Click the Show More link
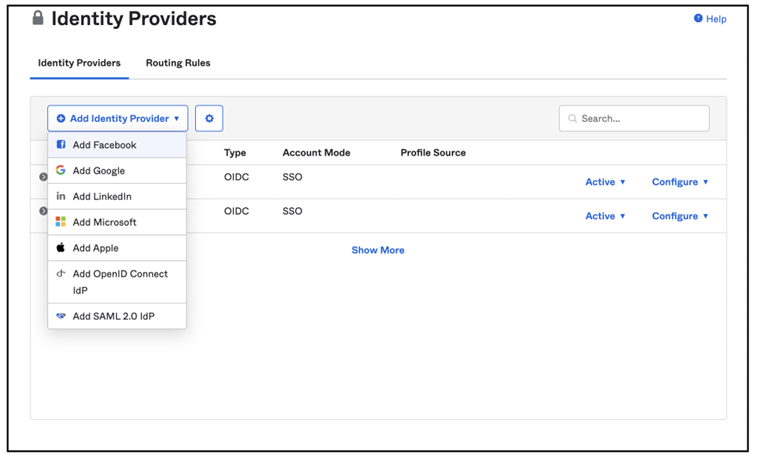Image resolution: width=757 pixels, height=459 pixels. tap(378, 250)
